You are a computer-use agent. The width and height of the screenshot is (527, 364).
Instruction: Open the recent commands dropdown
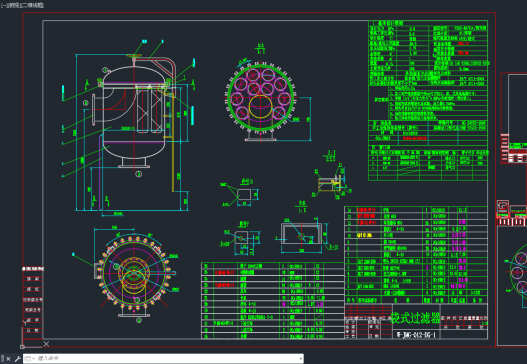point(29,359)
